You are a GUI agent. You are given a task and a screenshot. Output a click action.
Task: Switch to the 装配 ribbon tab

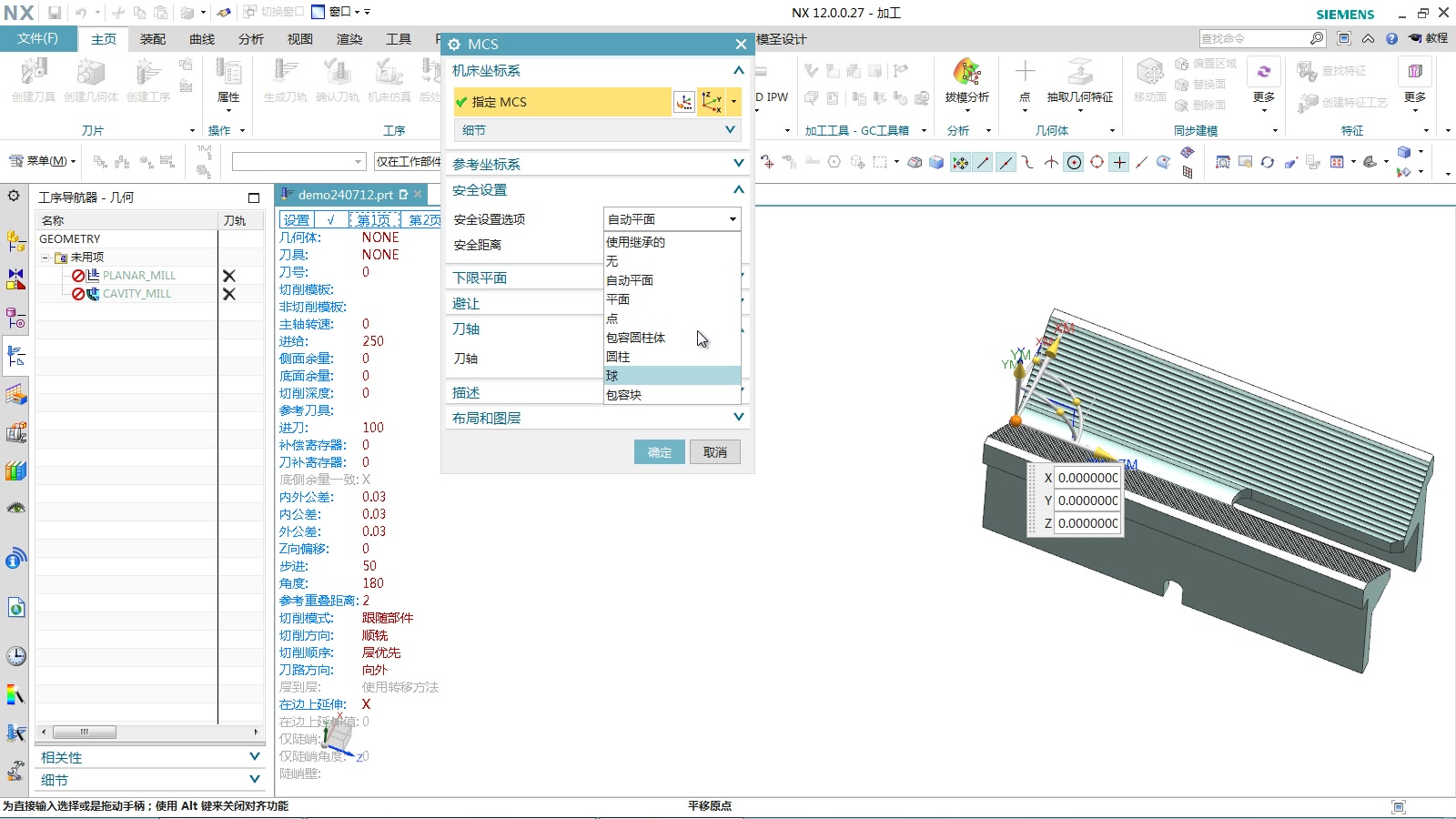point(153,39)
